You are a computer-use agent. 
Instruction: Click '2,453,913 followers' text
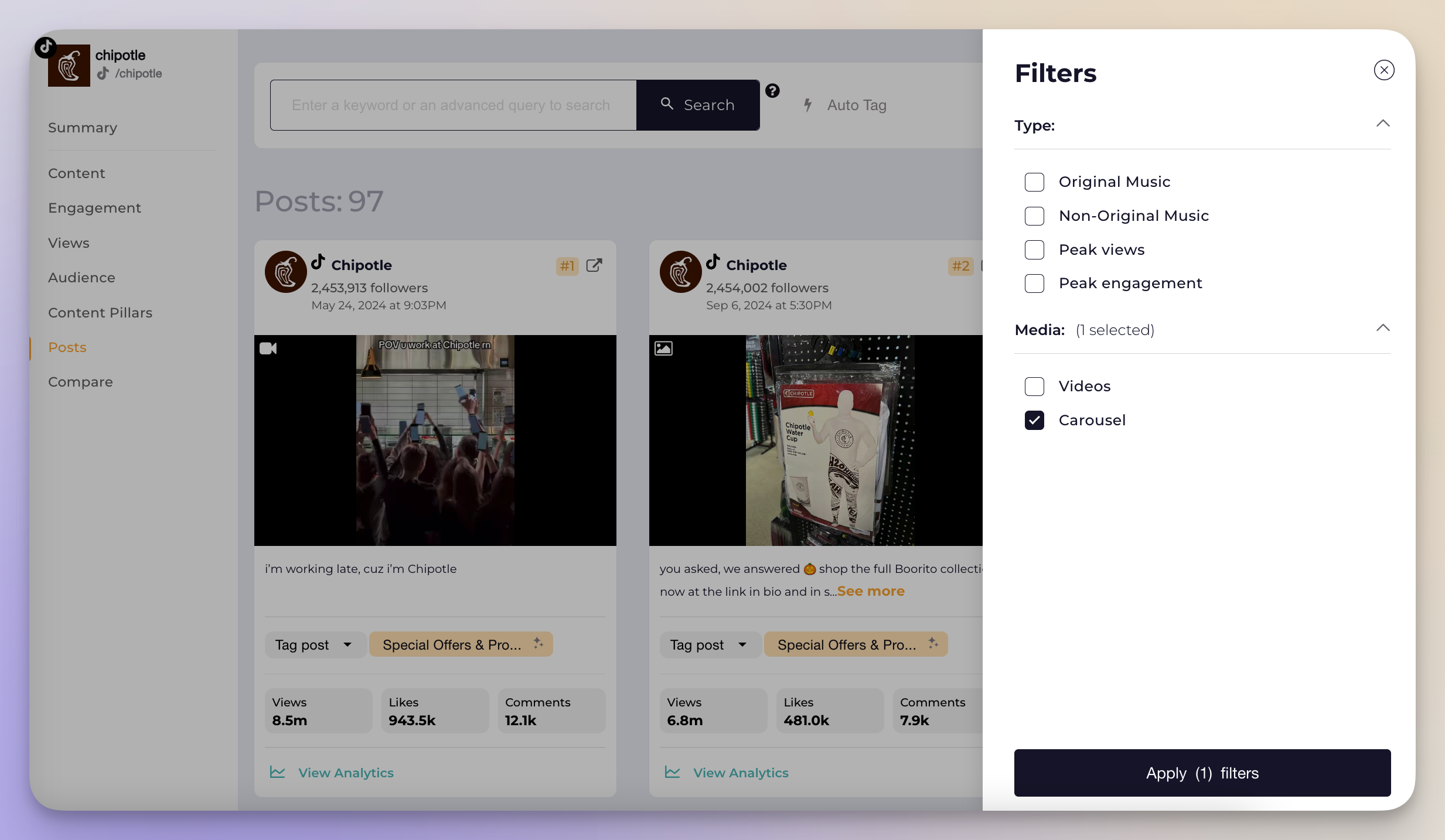[x=369, y=288]
